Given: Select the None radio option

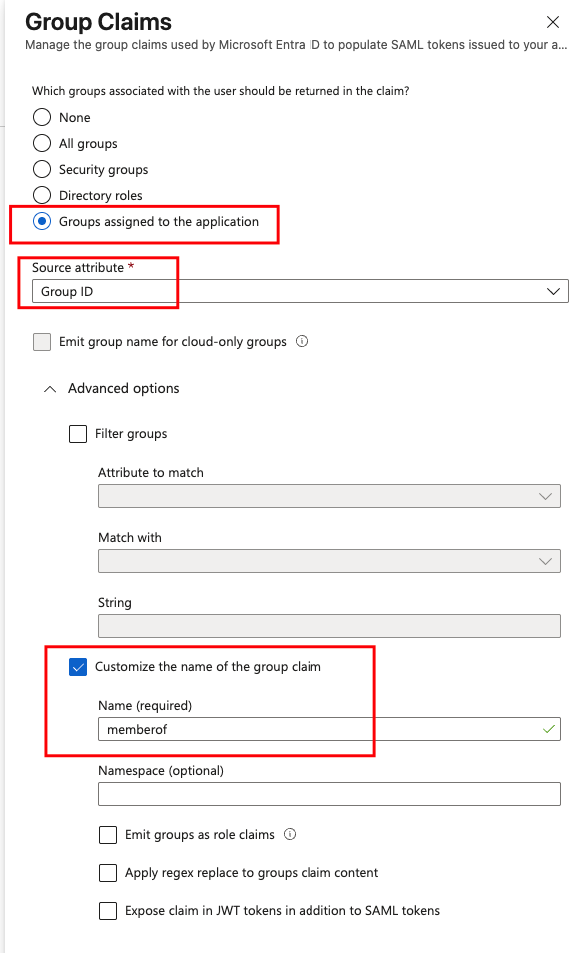Looking at the screenshot, I should (x=42, y=117).
